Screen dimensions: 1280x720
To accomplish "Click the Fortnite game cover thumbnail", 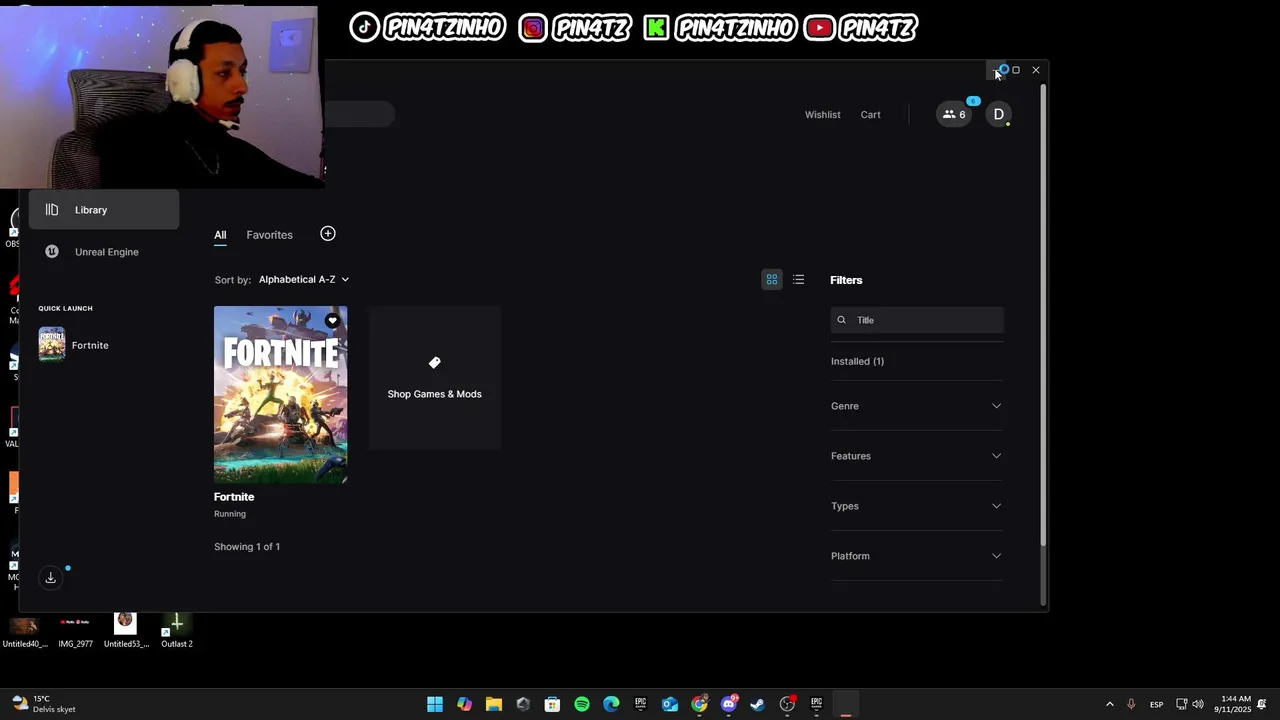I will coord(281,394).
